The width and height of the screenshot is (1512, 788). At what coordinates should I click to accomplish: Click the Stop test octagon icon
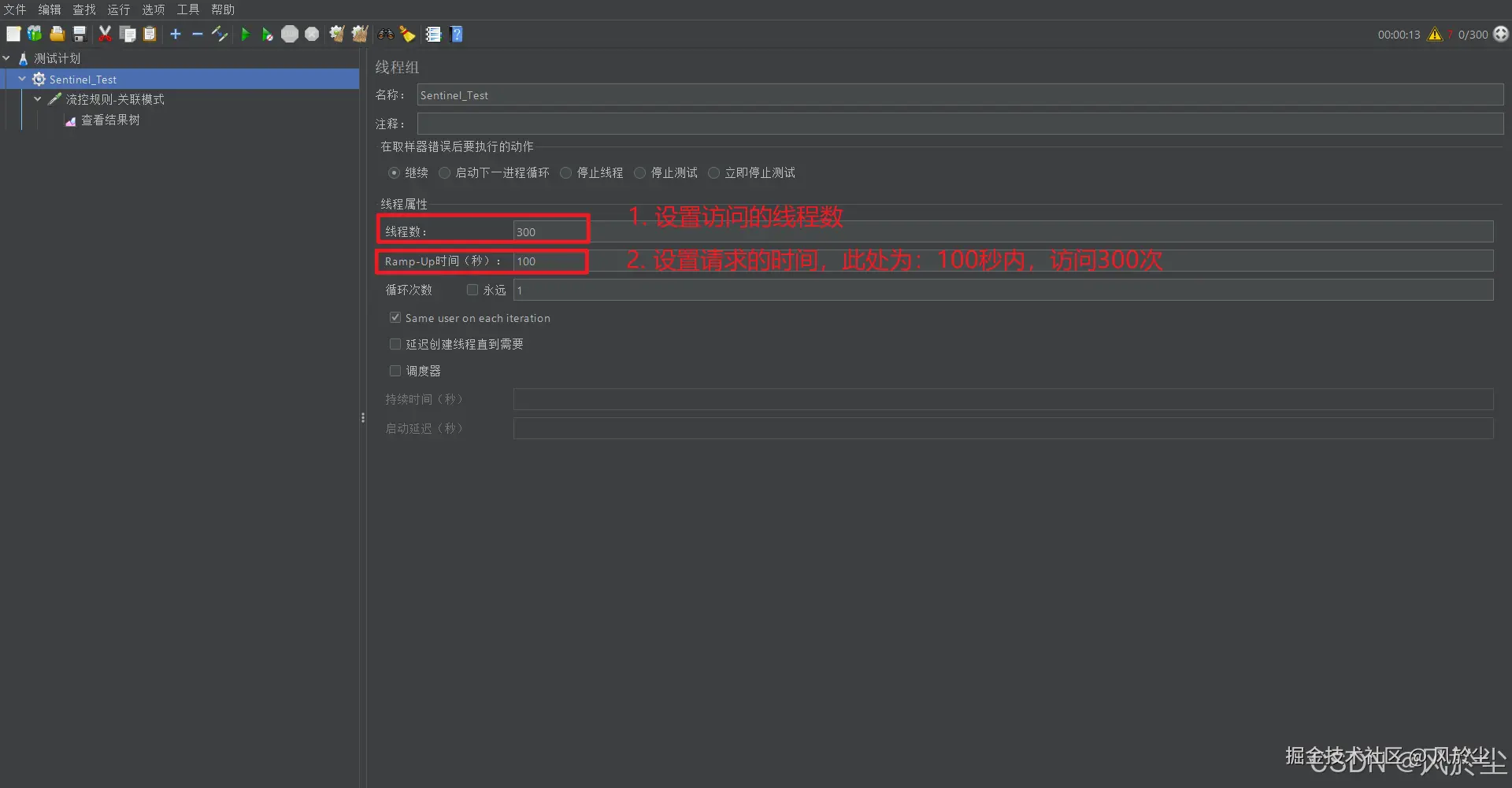pyautogui.click(x=290, y=34)
